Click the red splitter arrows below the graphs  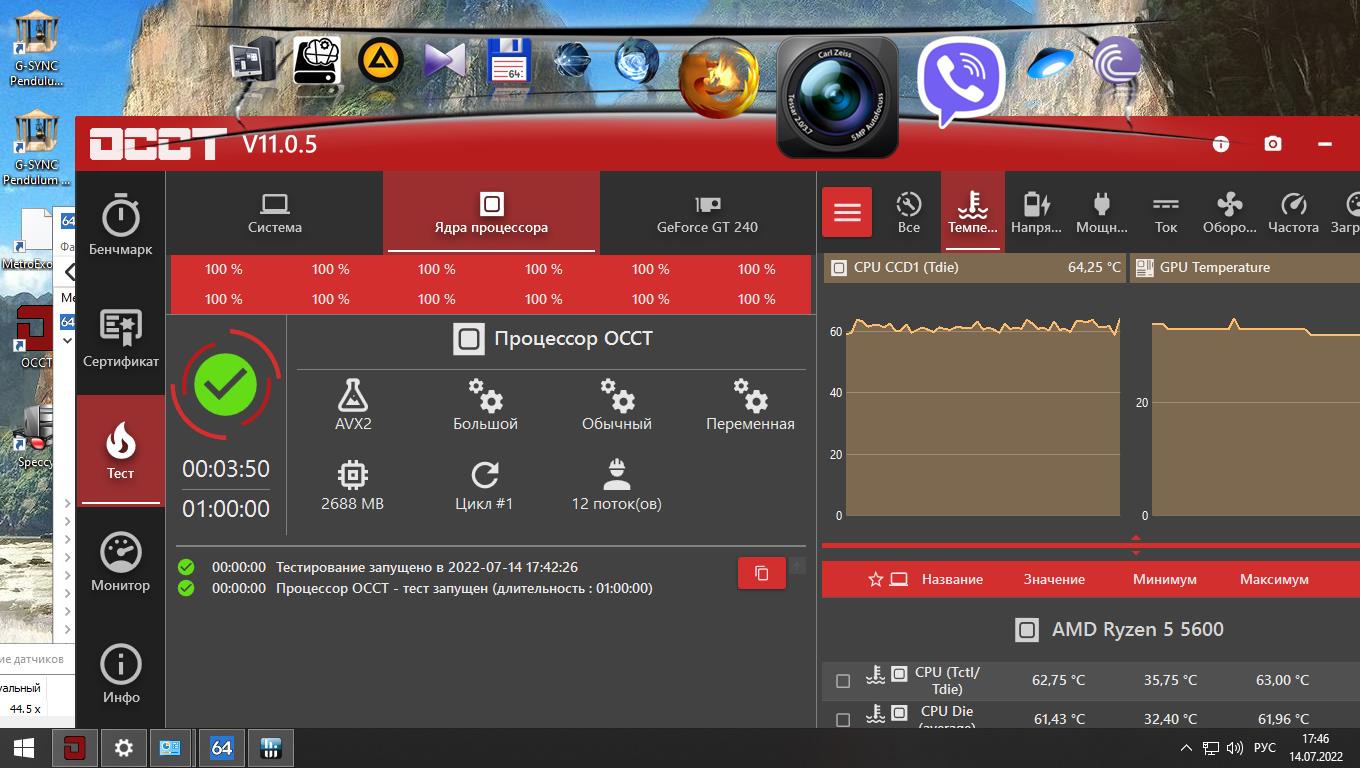coord(1136,545)
